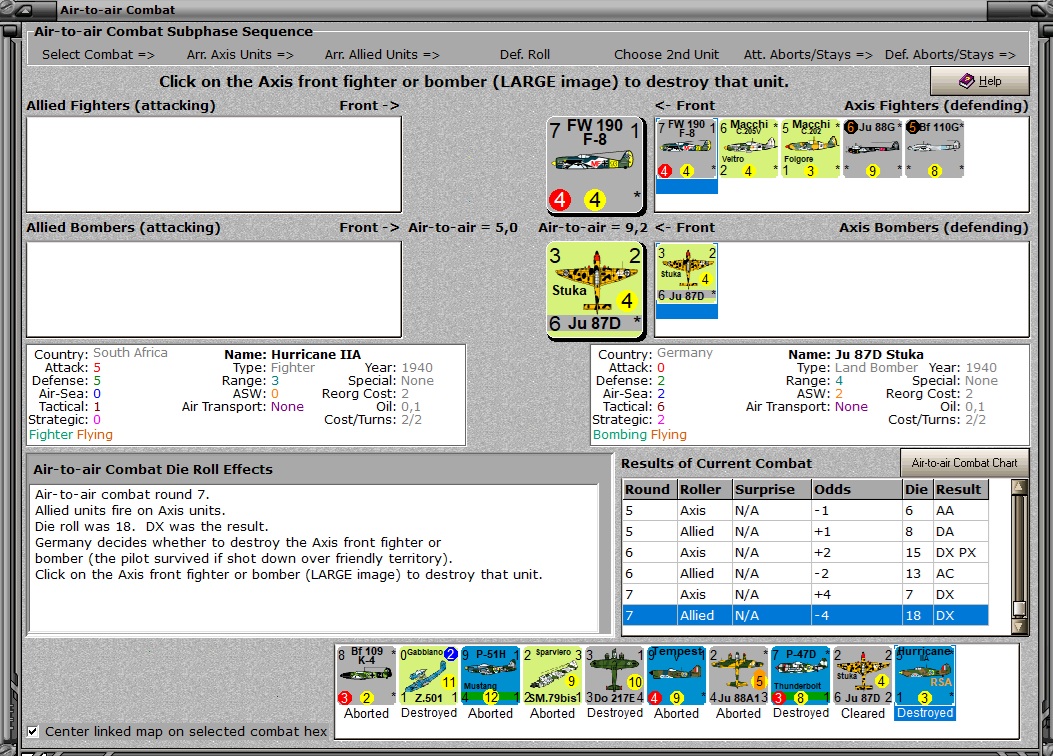Click the down arrow of results scrollbar
The image size is (1053, 756).
pos(1019,626)
